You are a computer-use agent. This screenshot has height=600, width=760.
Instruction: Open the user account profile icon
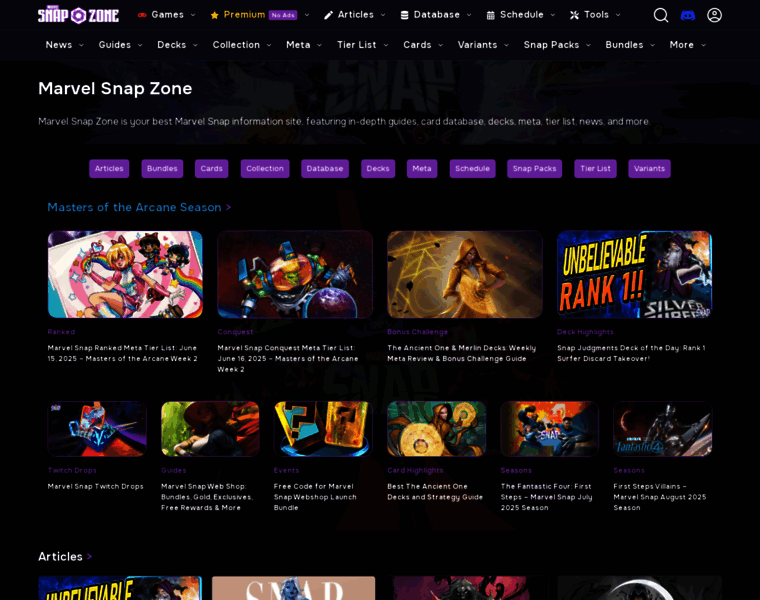714,15
